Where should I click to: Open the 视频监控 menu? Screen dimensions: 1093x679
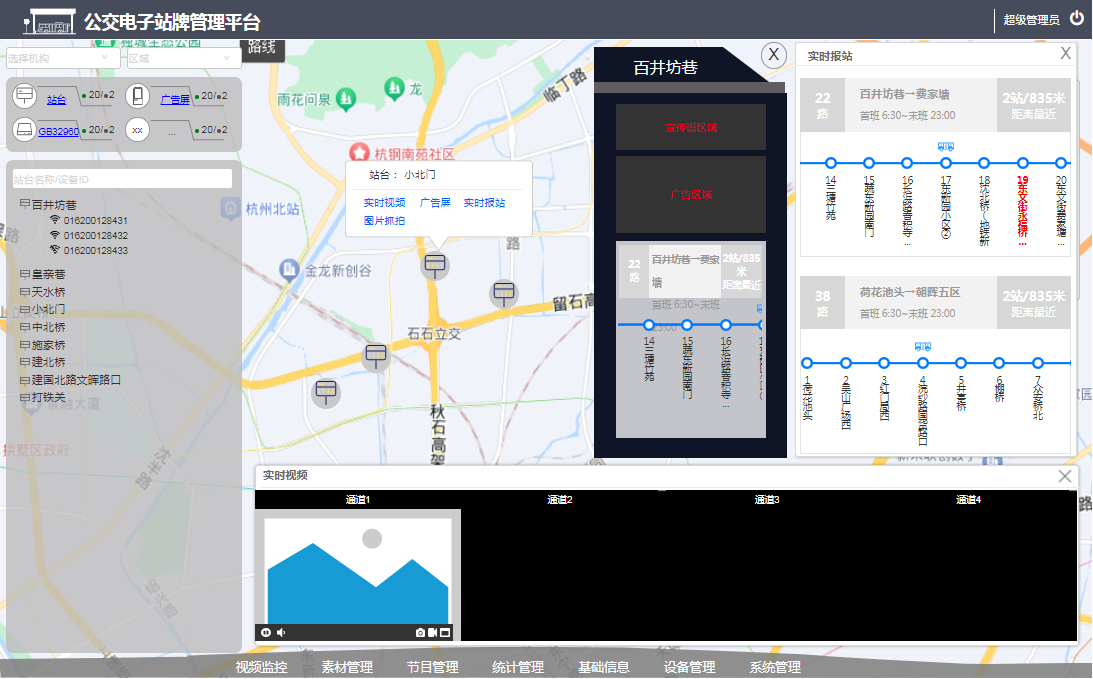pos(261,667)
